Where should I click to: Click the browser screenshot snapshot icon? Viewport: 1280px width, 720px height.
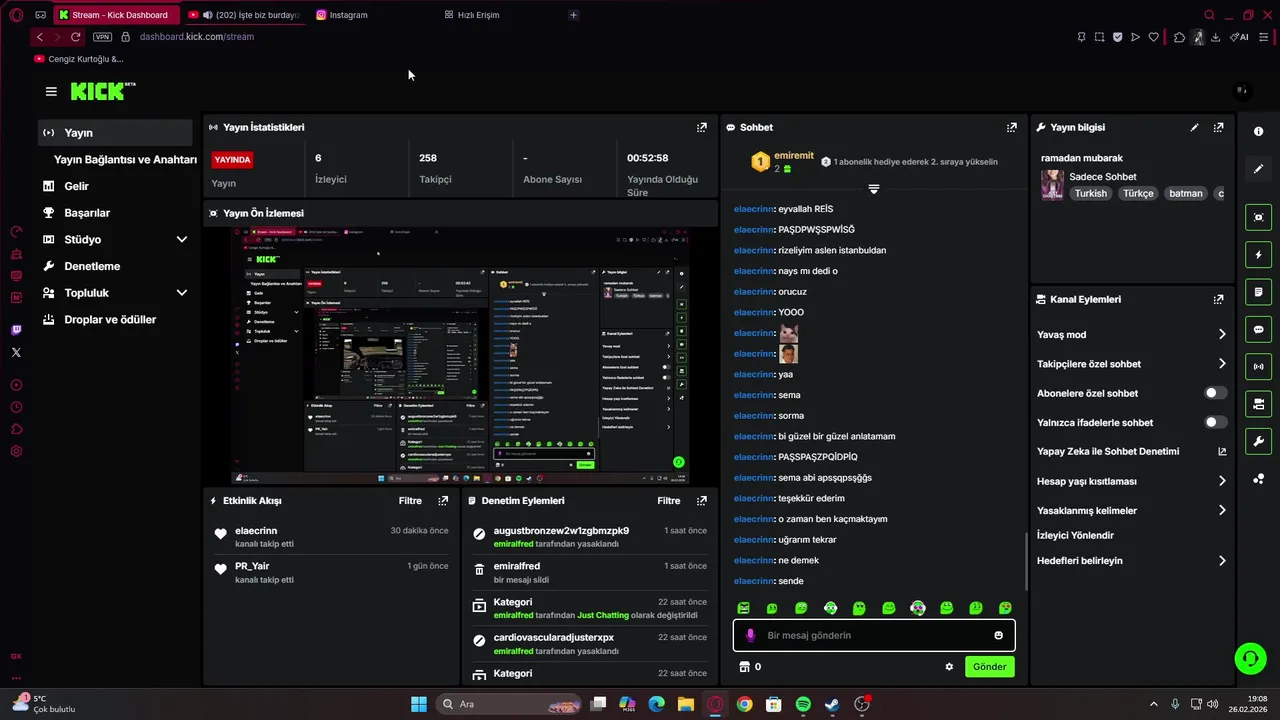[1099, 37]
